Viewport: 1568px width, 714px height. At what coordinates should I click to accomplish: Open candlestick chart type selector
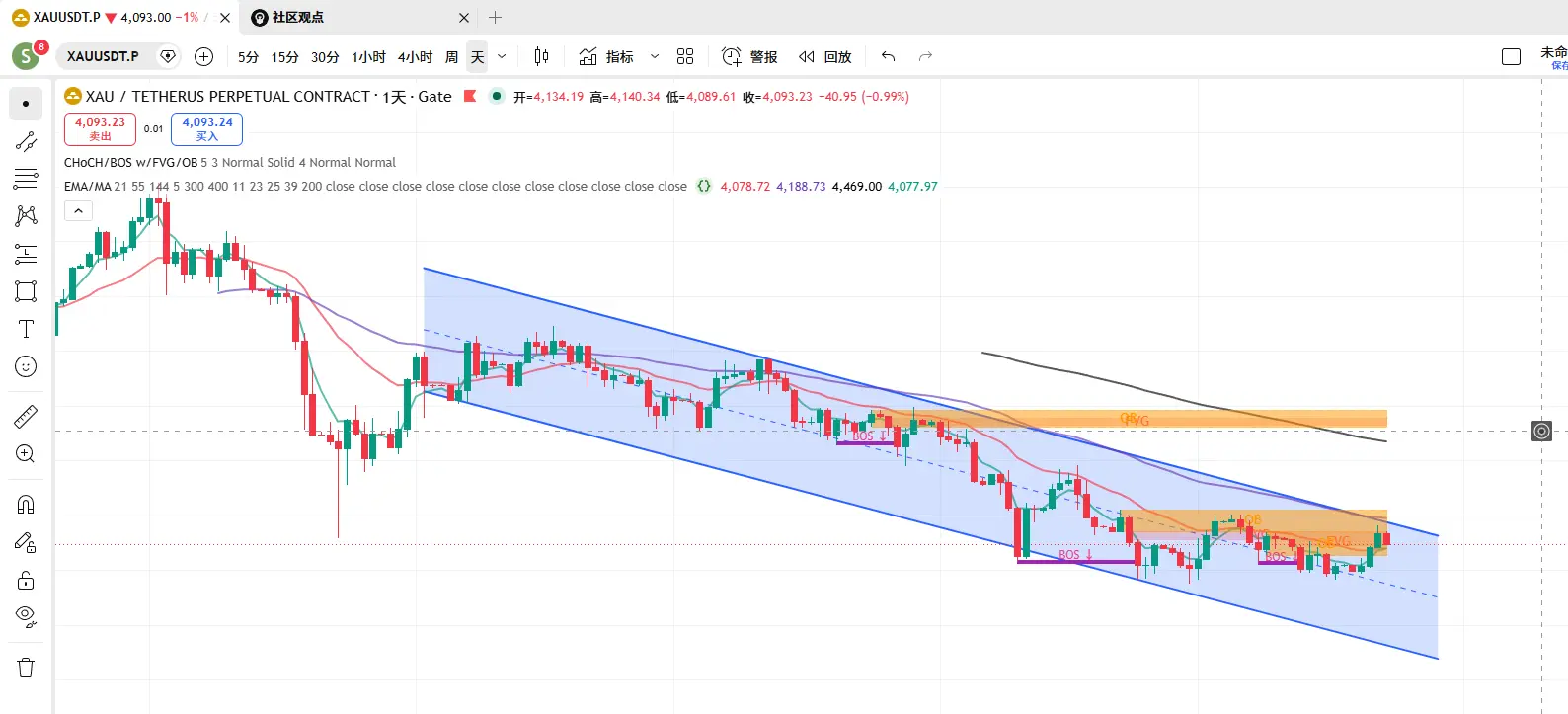coord(541,56)
